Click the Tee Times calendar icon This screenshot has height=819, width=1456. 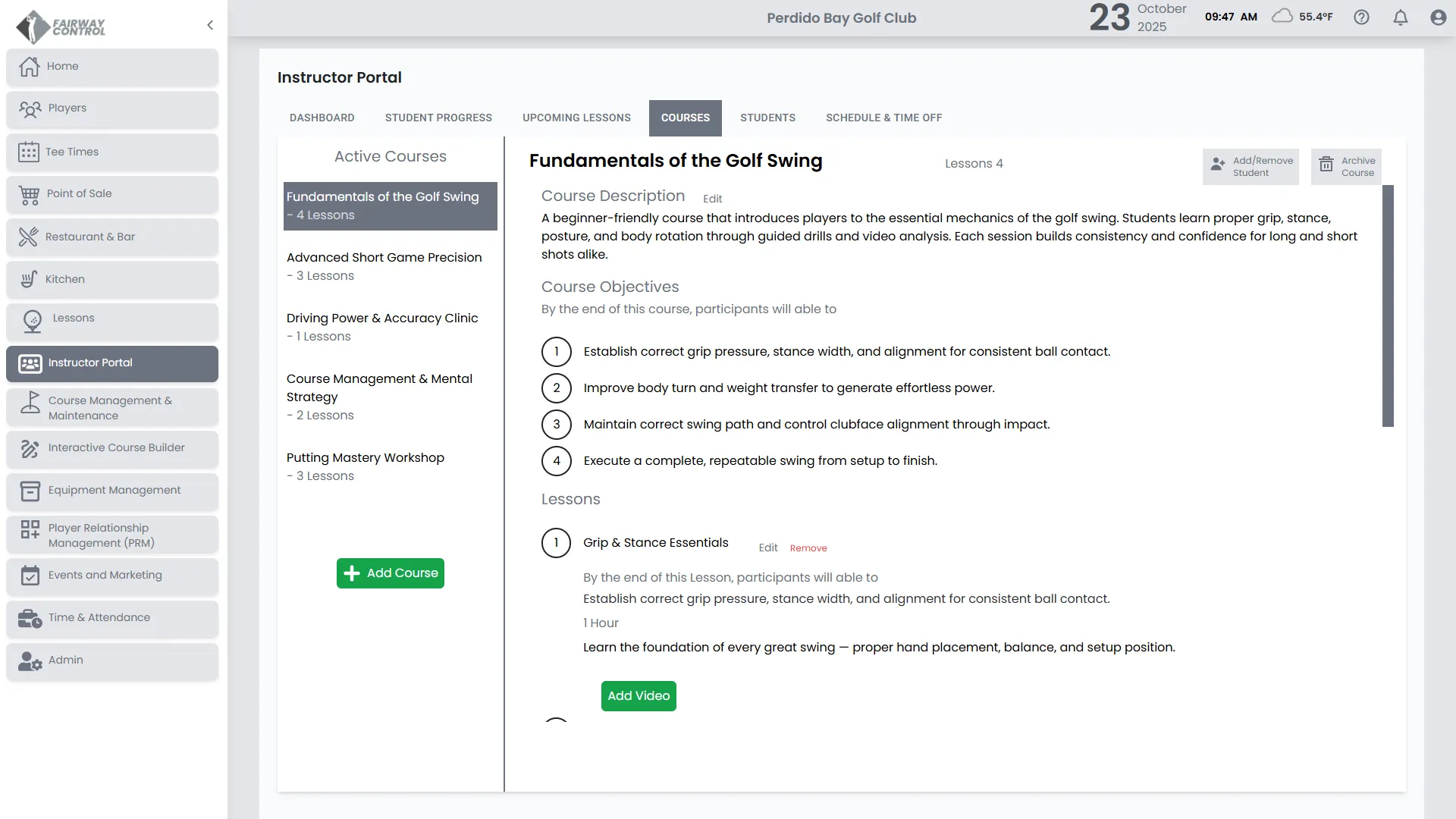pos(29,152)
